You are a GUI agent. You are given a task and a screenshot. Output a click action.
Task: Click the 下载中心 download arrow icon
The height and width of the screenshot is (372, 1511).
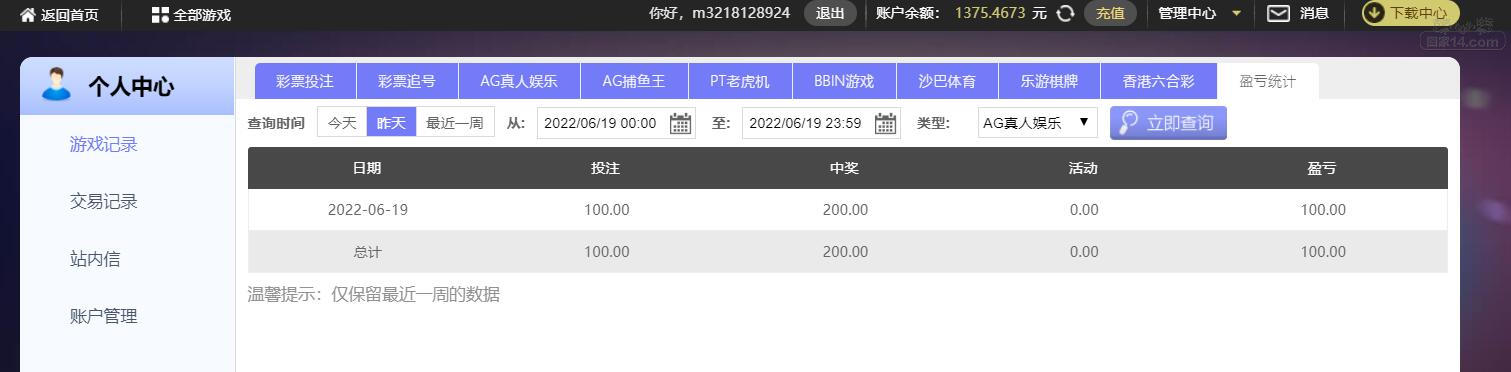[1374, 13]
